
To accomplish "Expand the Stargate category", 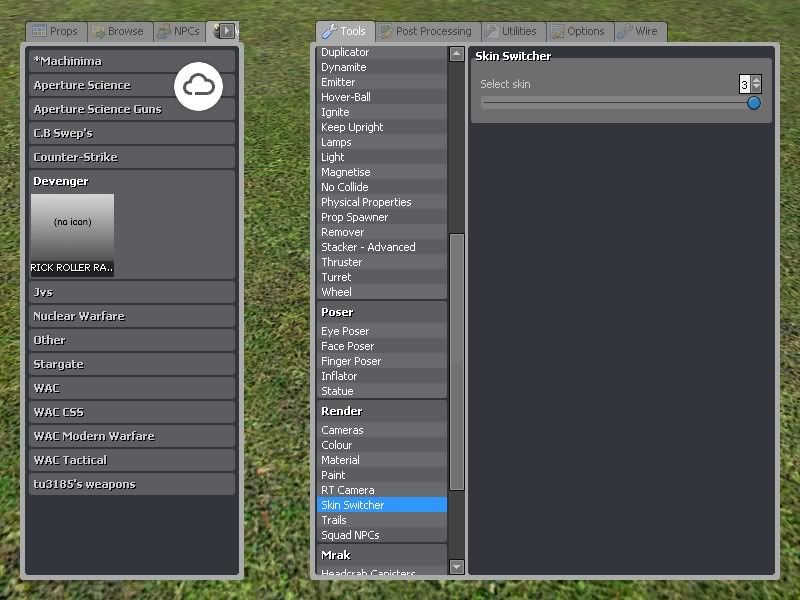I will [x=132, y=364].
